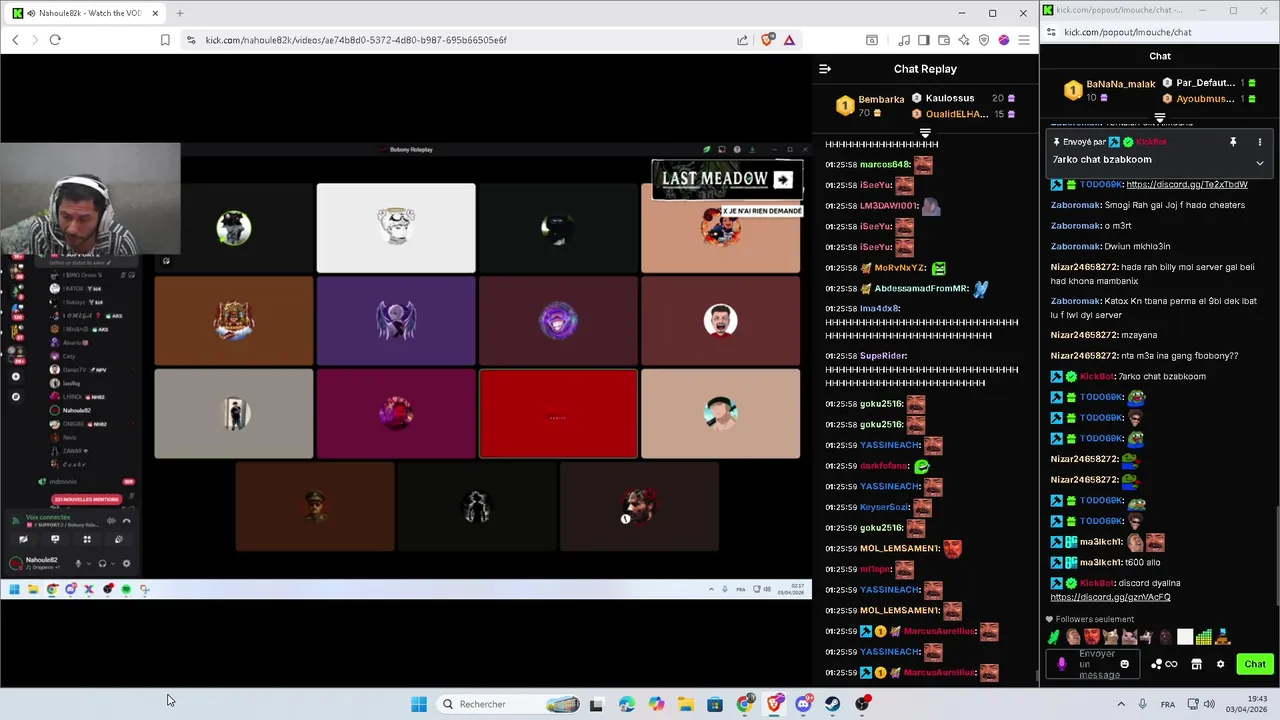Click the Rechercher taskbar search box

510,704
